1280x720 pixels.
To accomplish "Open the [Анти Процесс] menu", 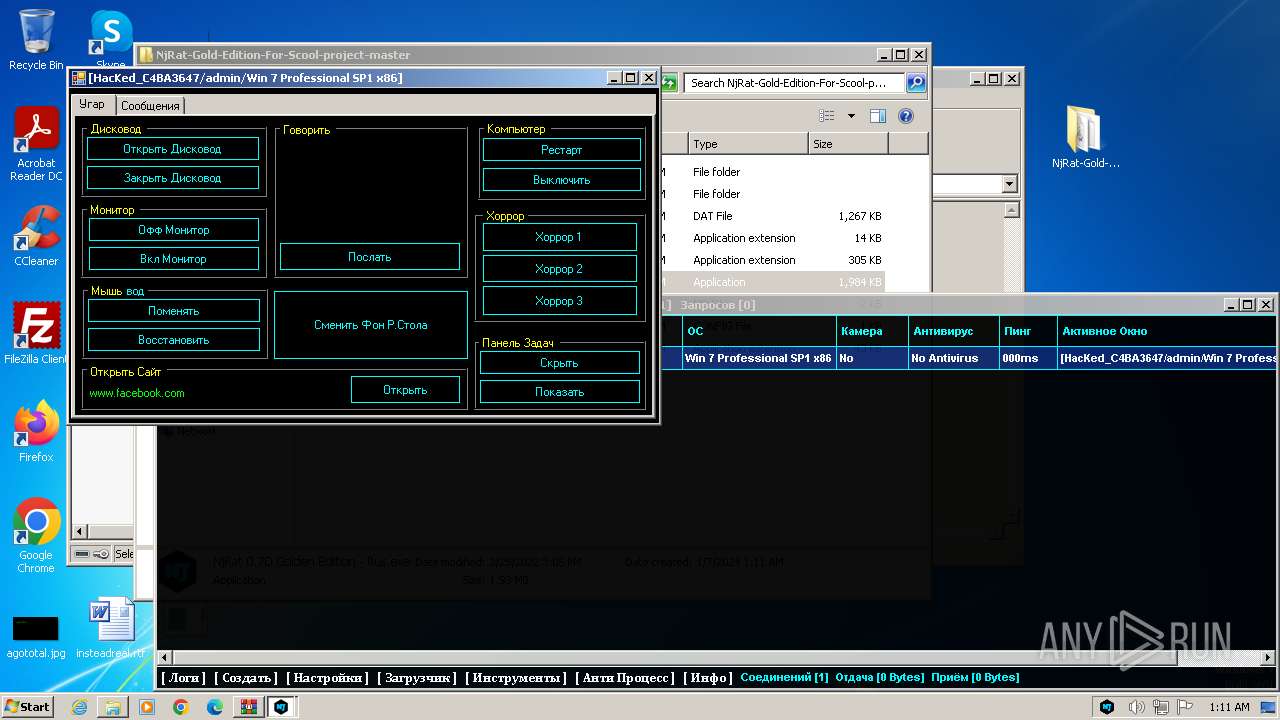I will pos(625,678).
